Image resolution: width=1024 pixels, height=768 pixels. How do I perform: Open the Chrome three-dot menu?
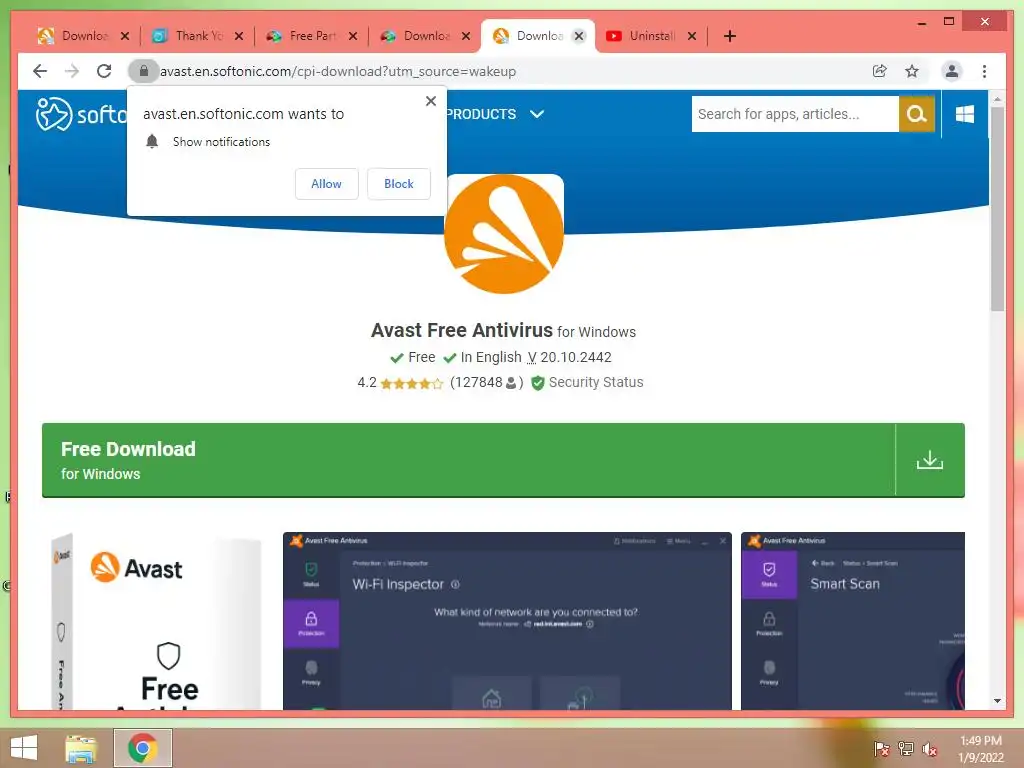tap(984, 71)
